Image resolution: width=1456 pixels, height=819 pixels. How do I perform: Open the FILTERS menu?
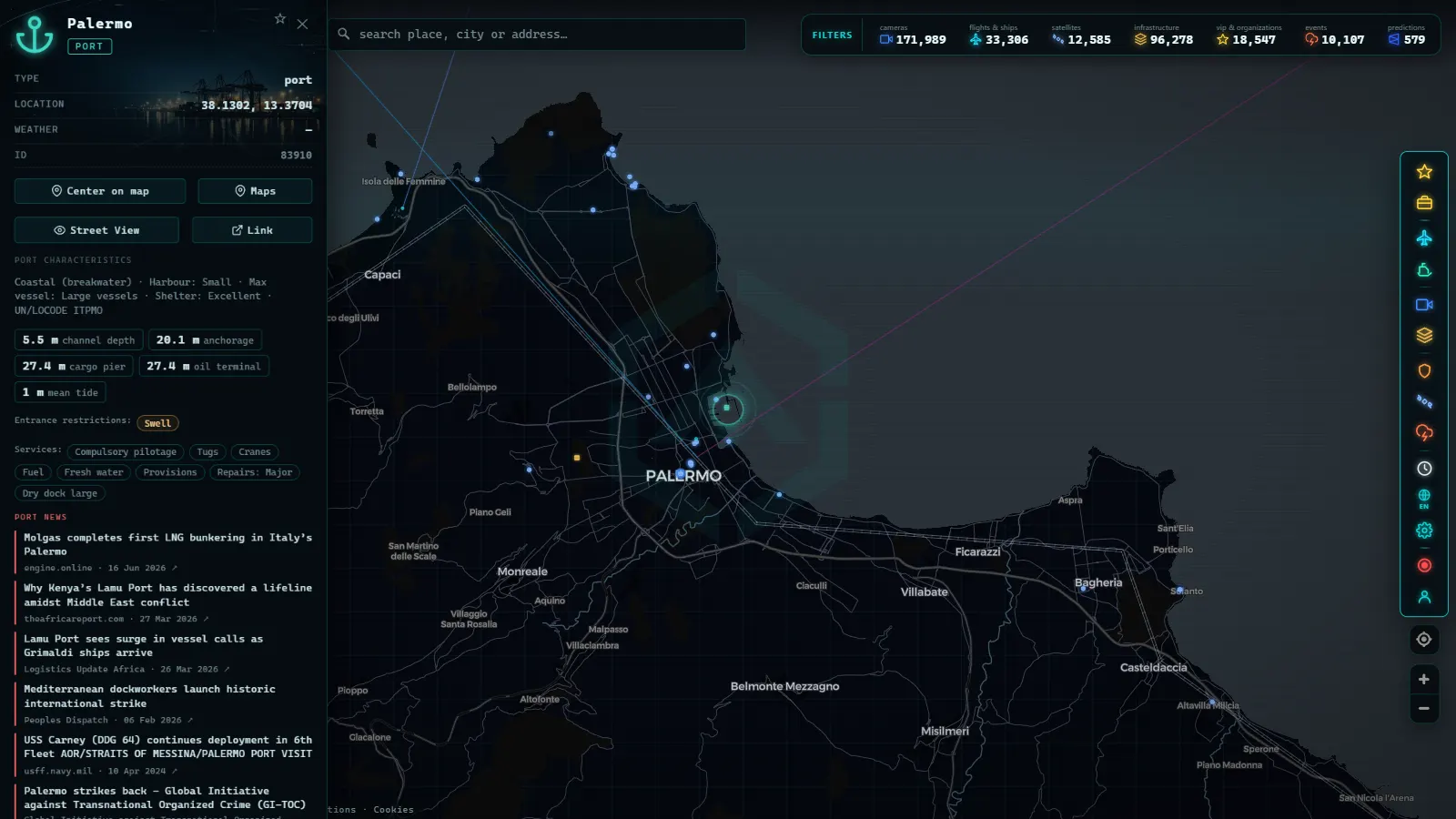coord(832,35)
